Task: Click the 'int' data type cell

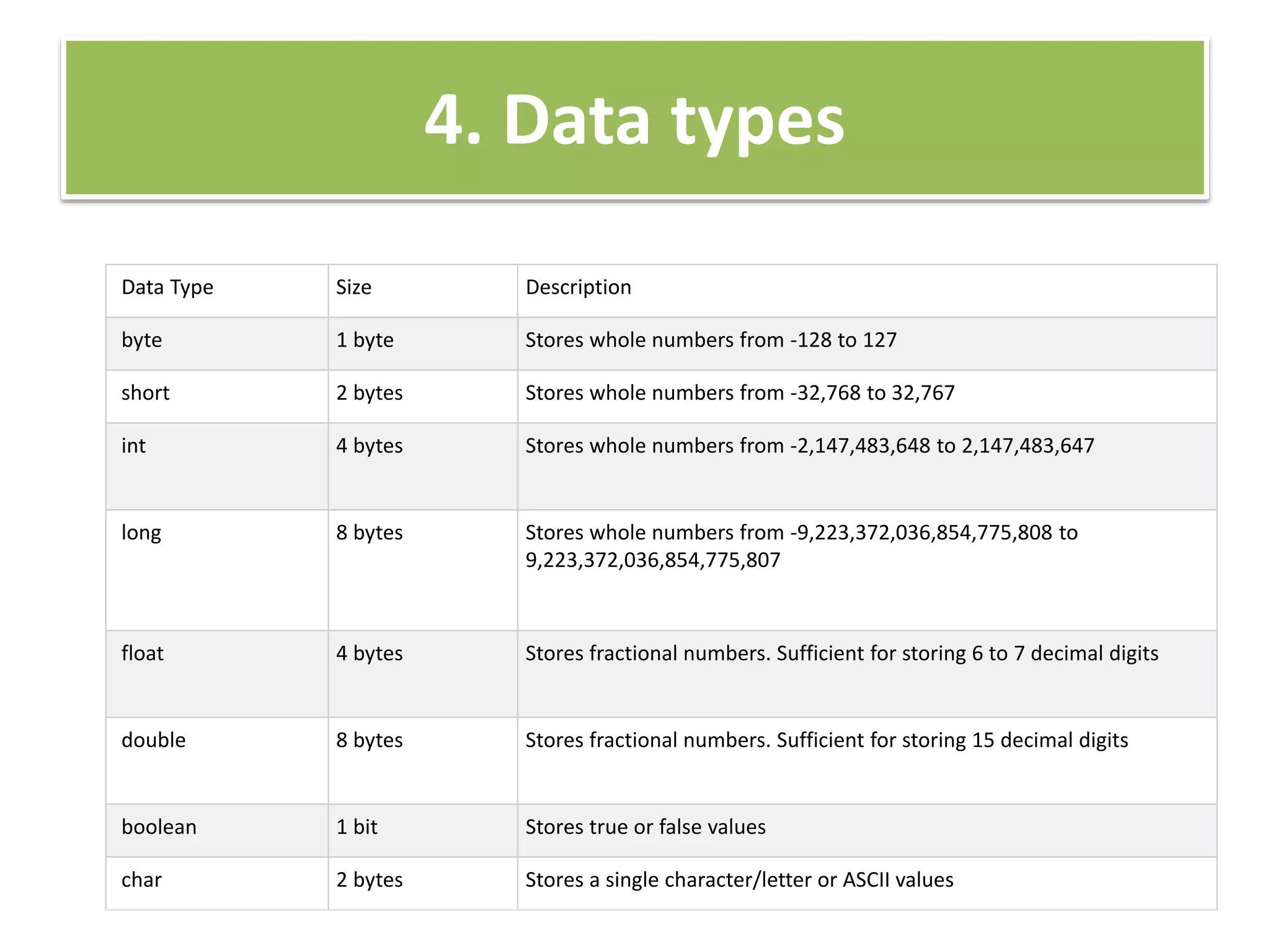Action: pos(217,467)
